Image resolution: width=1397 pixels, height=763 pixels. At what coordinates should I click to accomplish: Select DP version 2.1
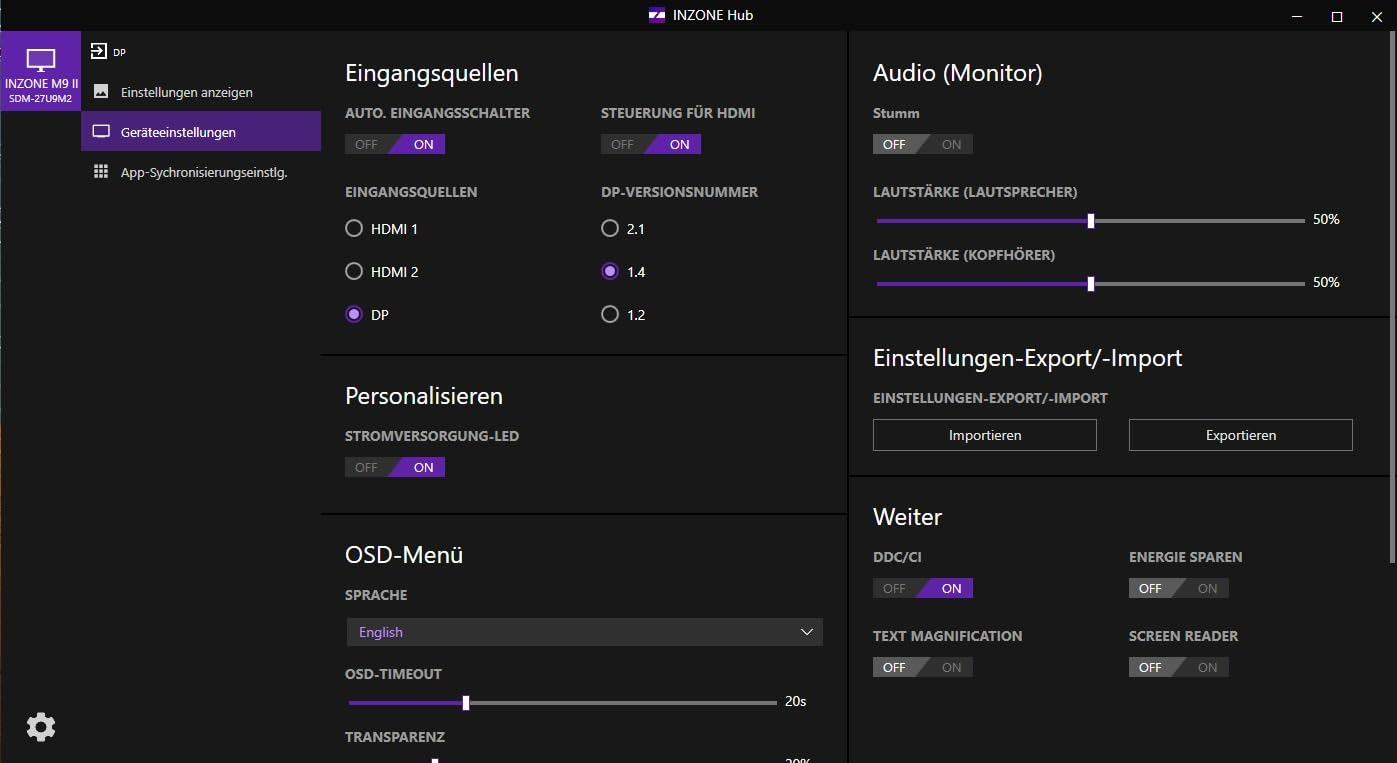point(610,229)
